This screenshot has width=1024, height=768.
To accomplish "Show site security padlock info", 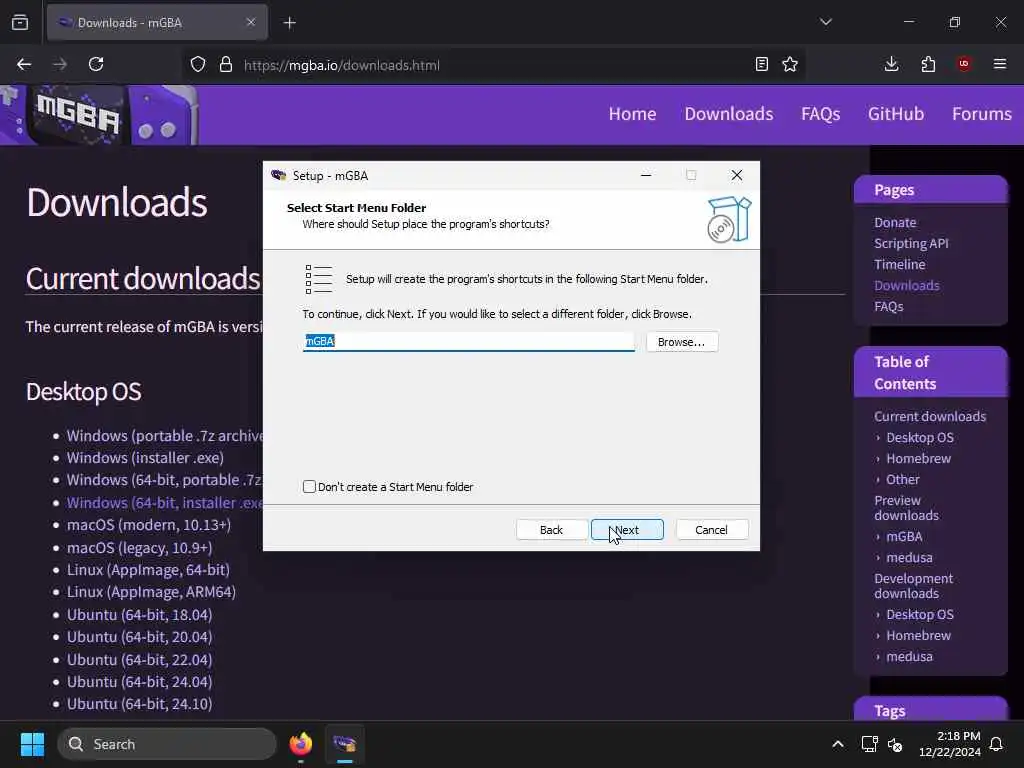I will 226,64.
